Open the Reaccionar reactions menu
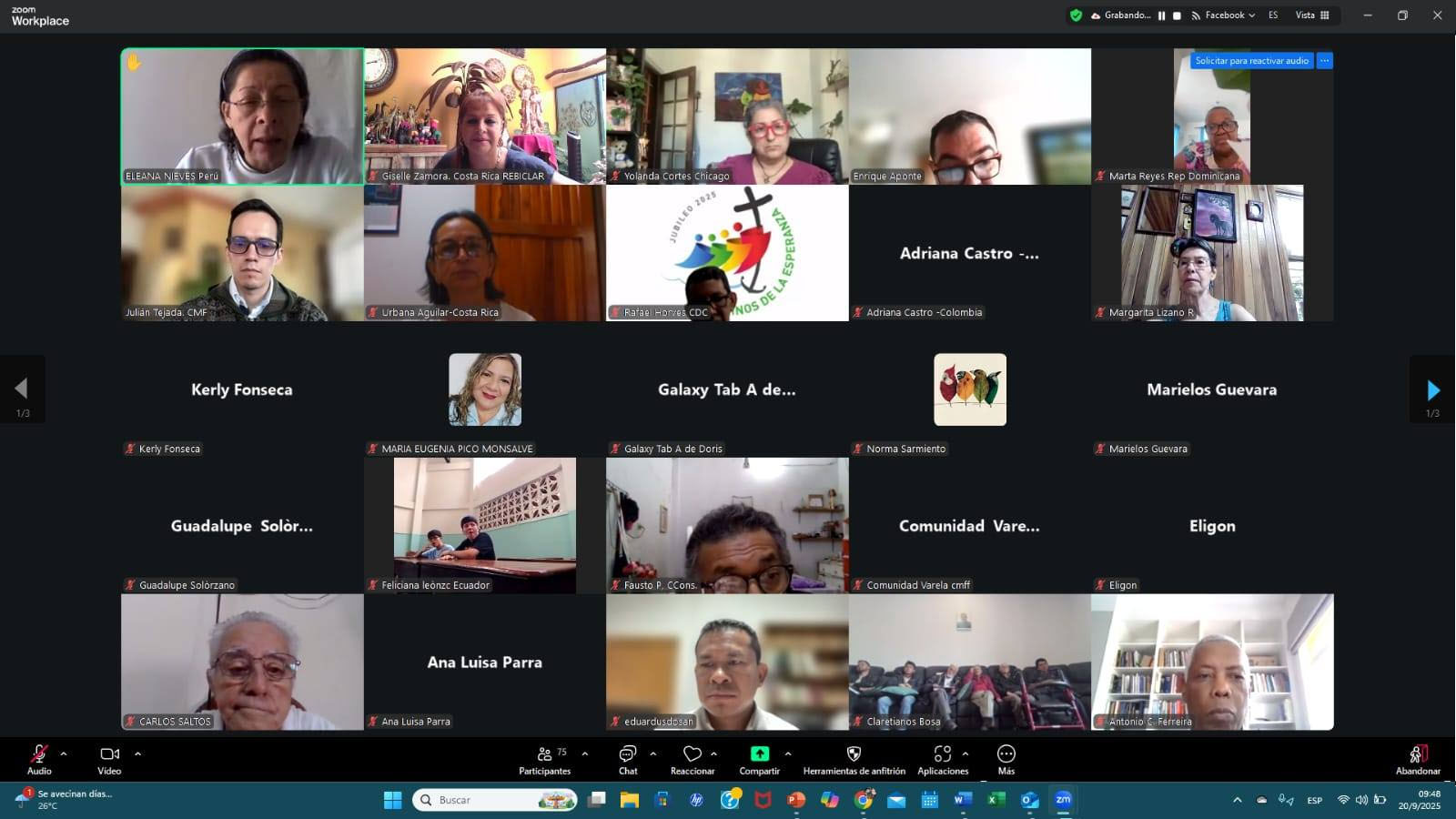This screenshot has height=819, width=1456. [693, 759]
